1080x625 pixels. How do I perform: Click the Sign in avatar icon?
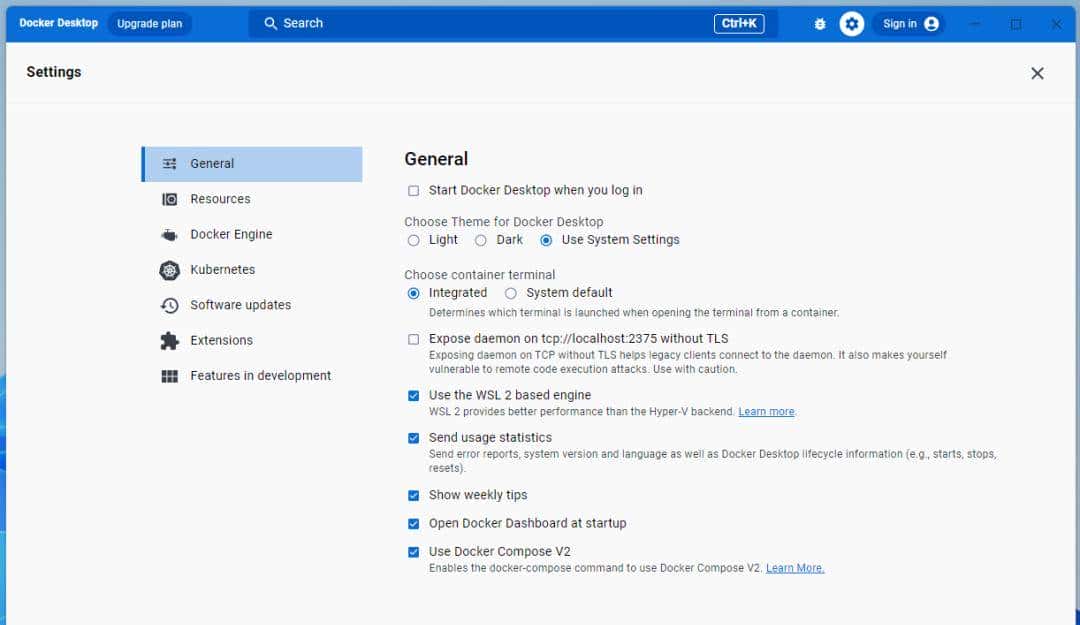pos(929,23)
